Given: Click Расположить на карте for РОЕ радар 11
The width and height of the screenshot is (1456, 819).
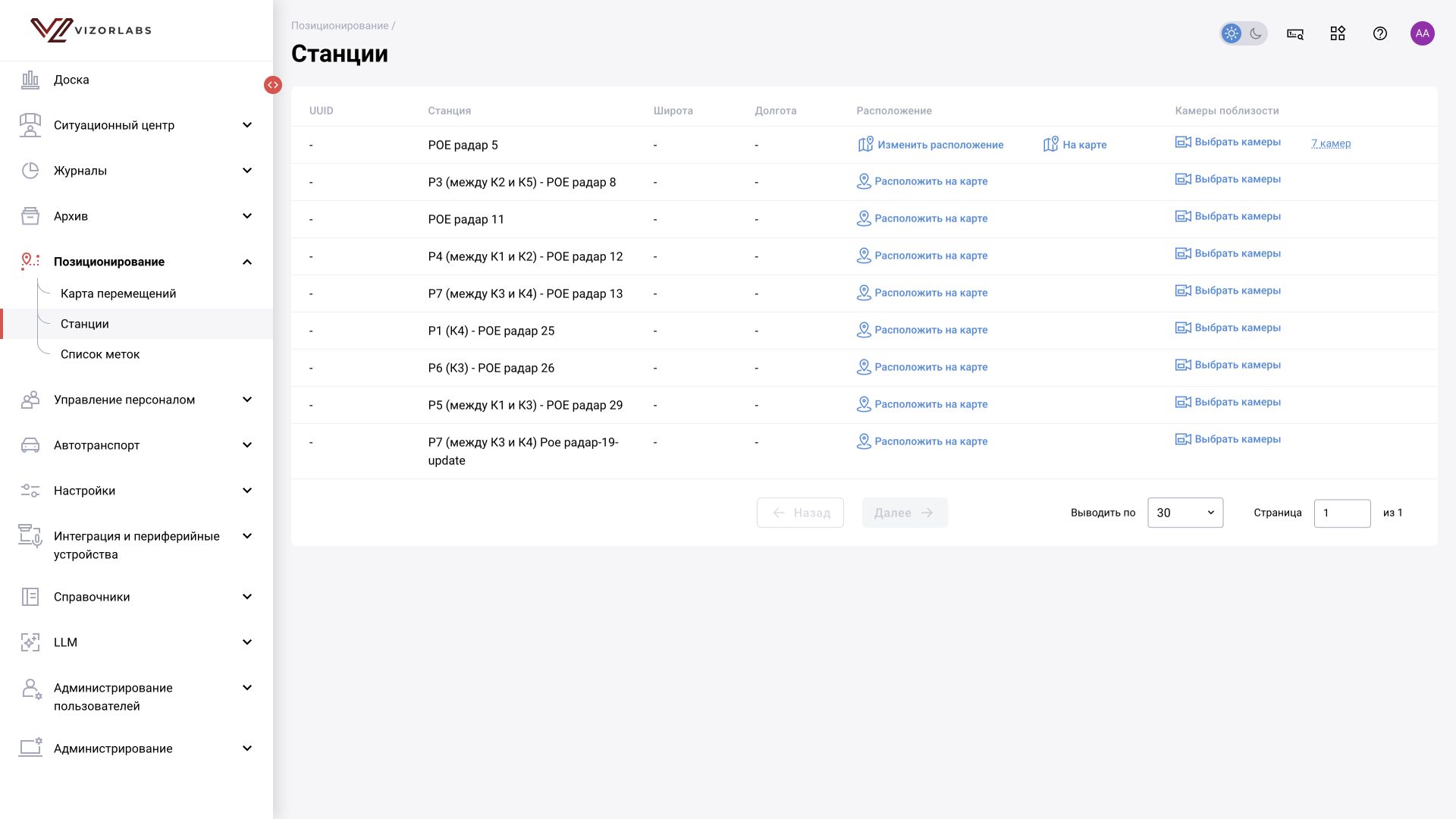Looking at the screenshot, I should pyautogui.click(x=922, y=218).
